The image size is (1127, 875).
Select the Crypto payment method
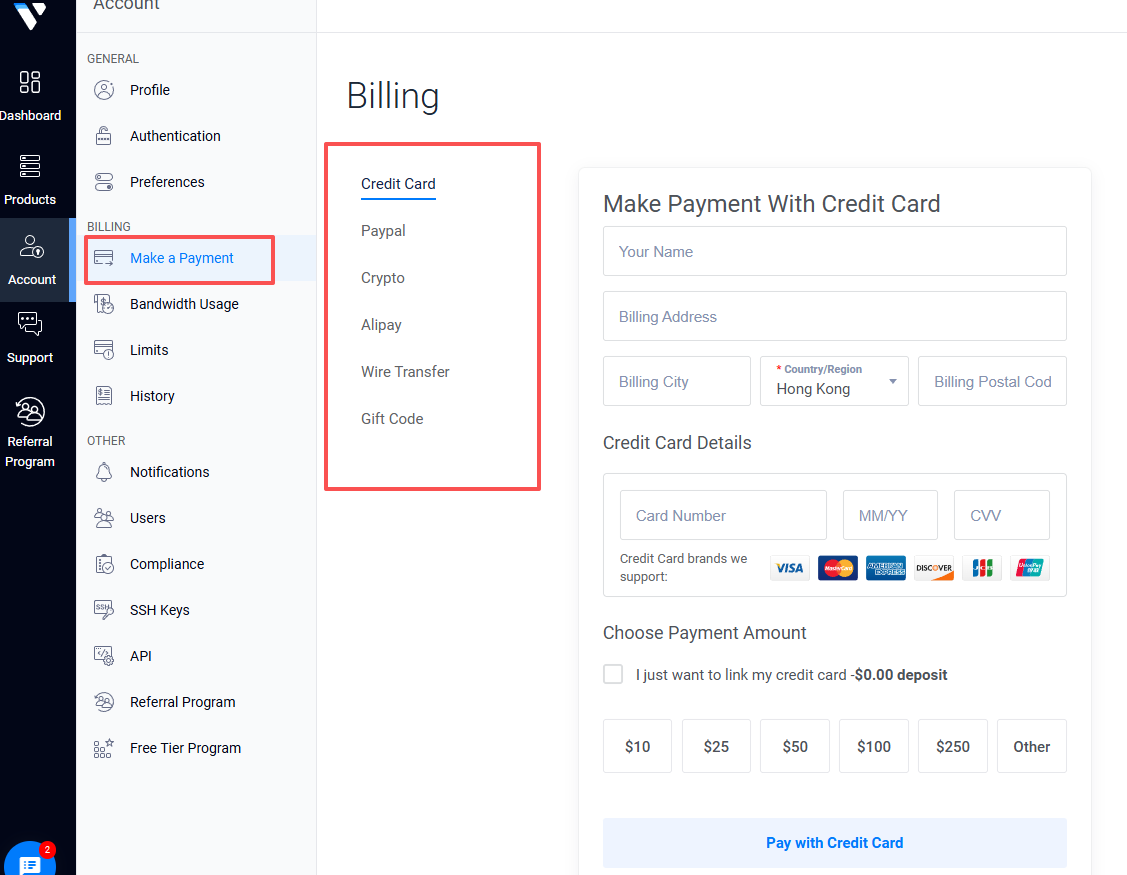click(383, 278)
